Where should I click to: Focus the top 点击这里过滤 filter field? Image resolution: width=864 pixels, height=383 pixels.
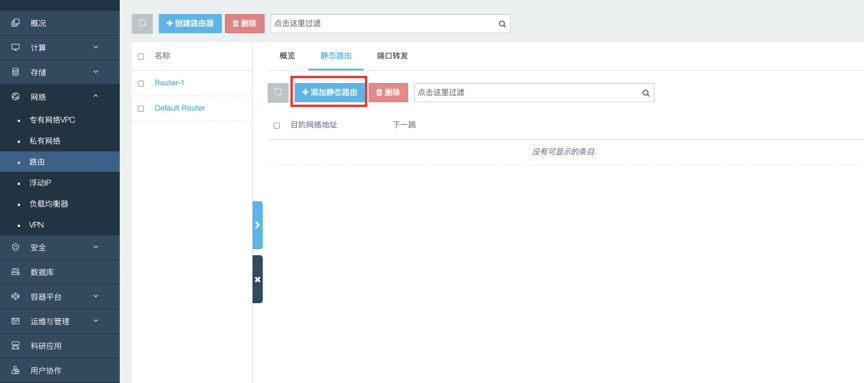pyautogui.click(x=390, y=24)
